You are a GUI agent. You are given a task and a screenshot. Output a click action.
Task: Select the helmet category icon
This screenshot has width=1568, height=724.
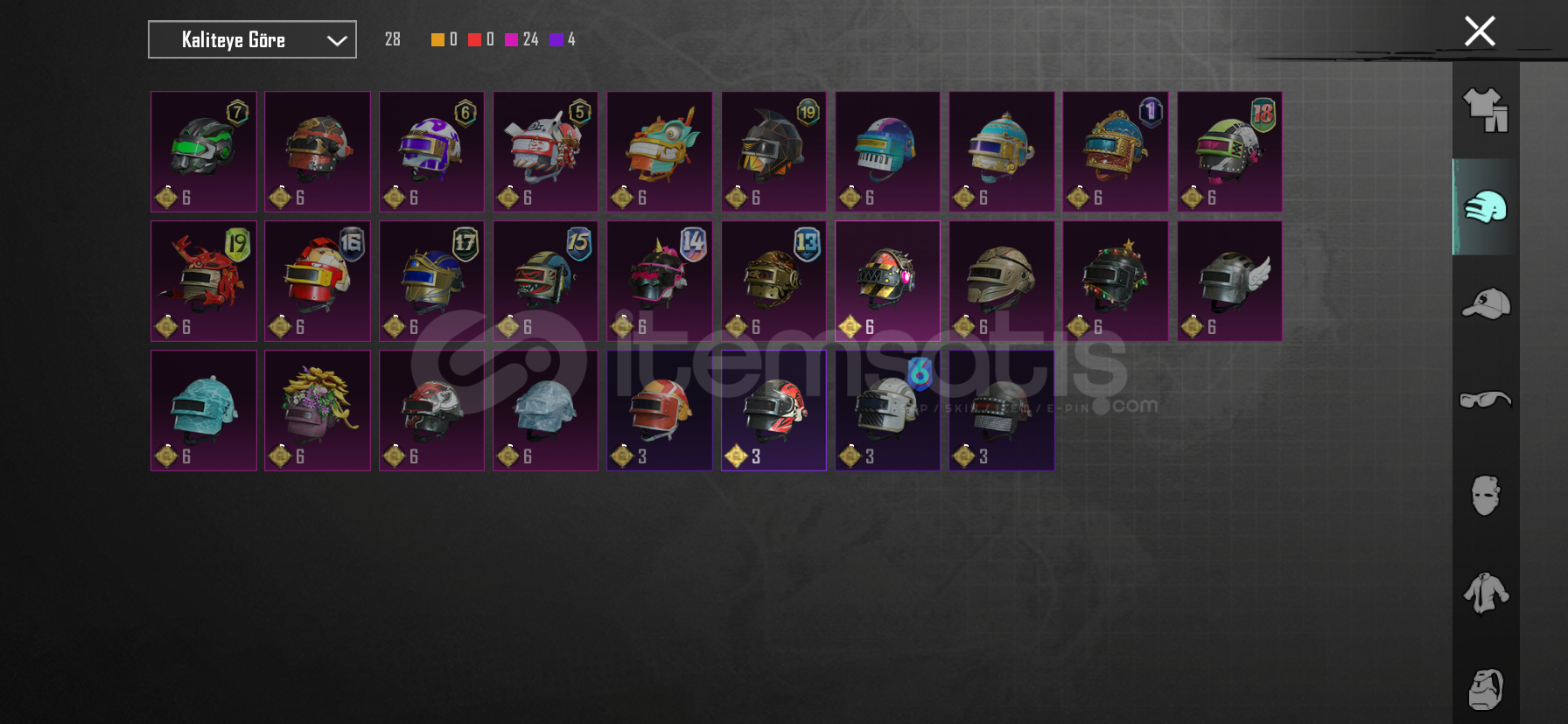click(x=1486, y=207)
